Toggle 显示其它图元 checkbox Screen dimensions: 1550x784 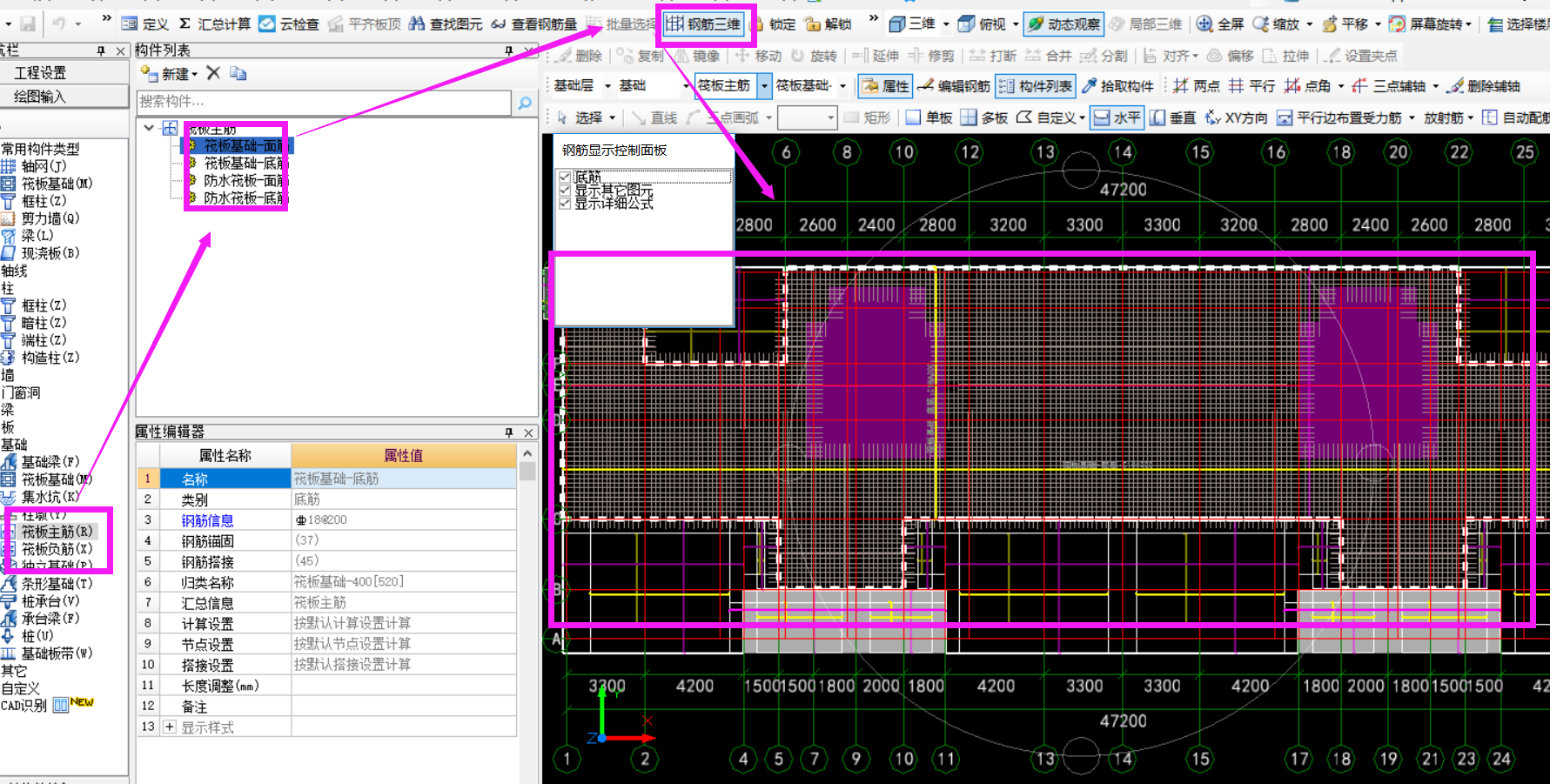[x=565, y=190]
